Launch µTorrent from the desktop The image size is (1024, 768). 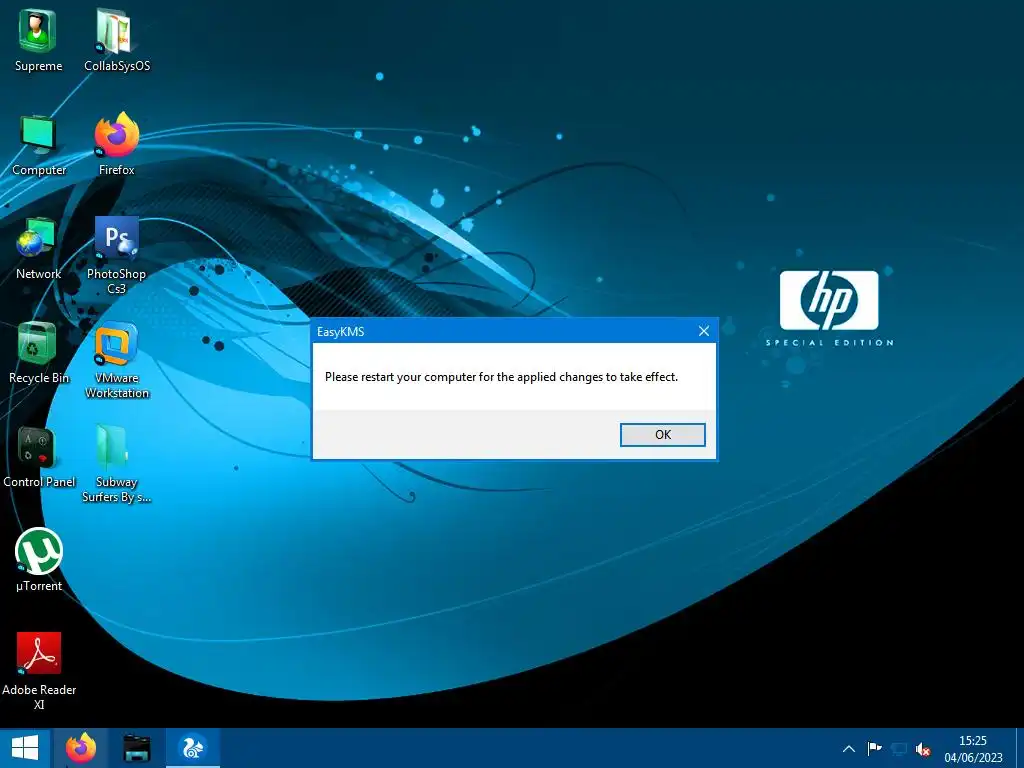39,560
